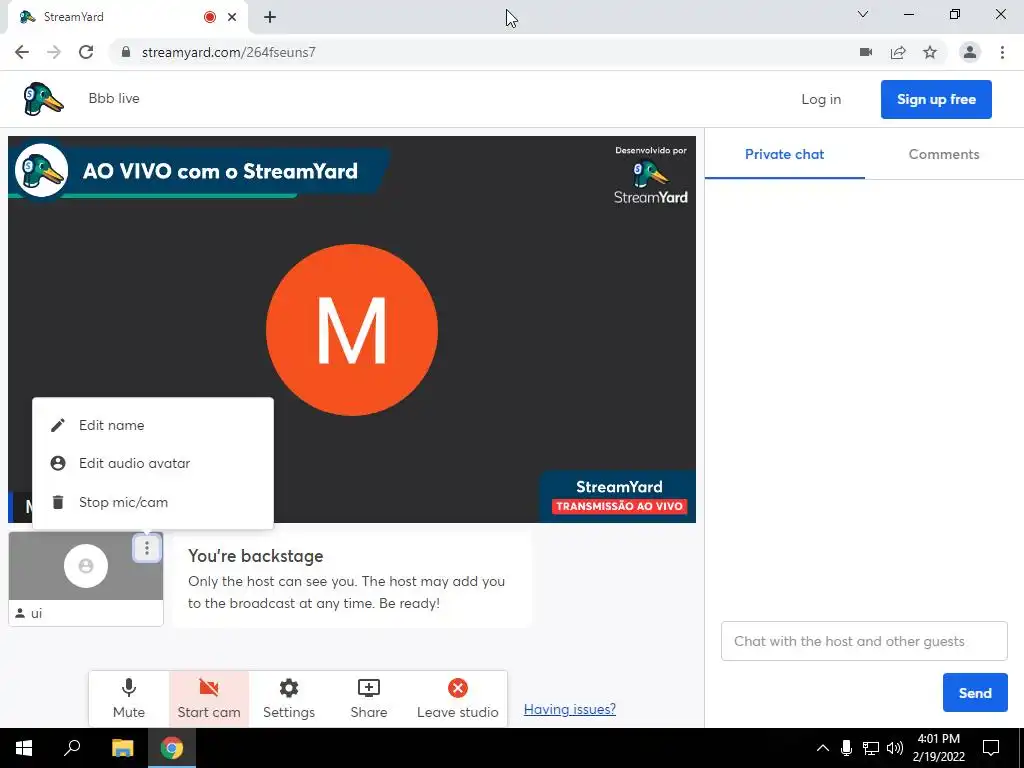The image size is (1024, 768).
Task: Open the Chrome profile avatar
Action: pyautogui.click(x=970, y=52)
